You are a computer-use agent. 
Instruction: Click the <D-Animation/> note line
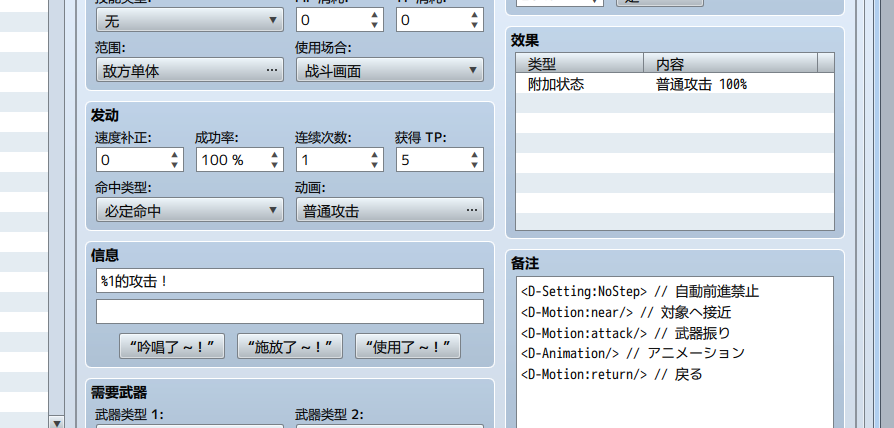[632, 353]
